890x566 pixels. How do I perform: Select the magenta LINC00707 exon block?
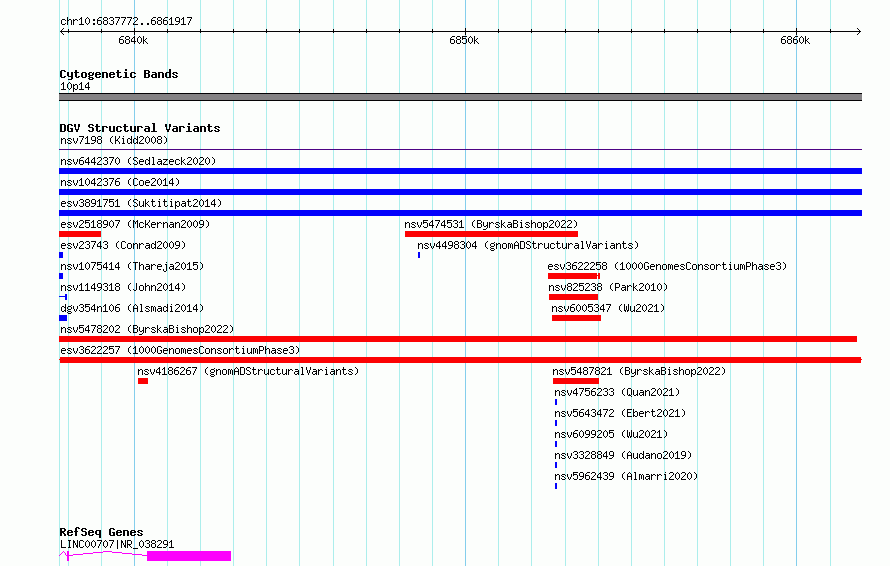click(x=189, y=556)
